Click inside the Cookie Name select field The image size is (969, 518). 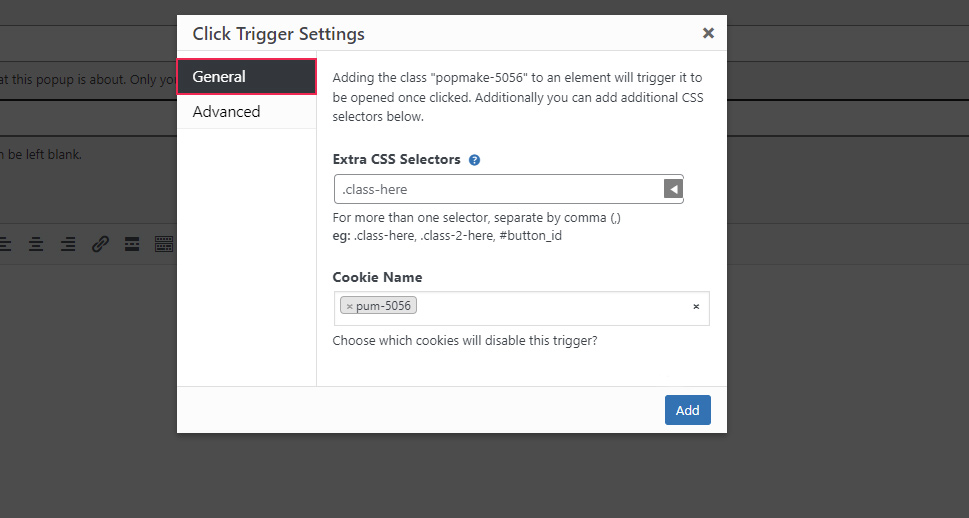(522, 308)
